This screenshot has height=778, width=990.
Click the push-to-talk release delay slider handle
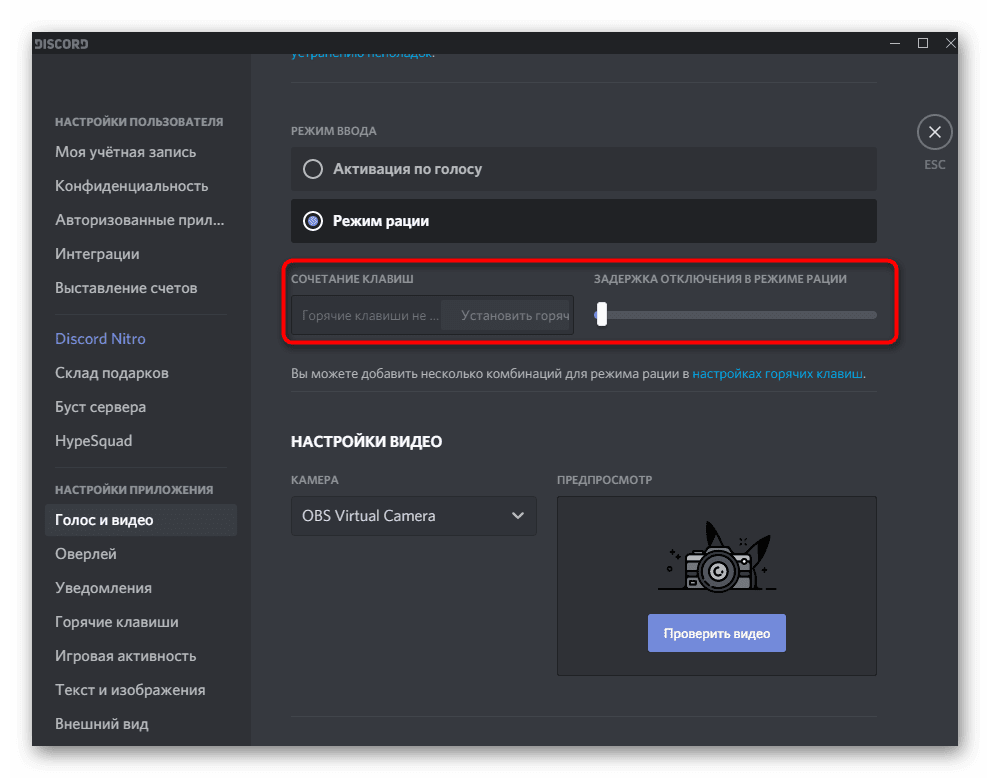point(602,314)
